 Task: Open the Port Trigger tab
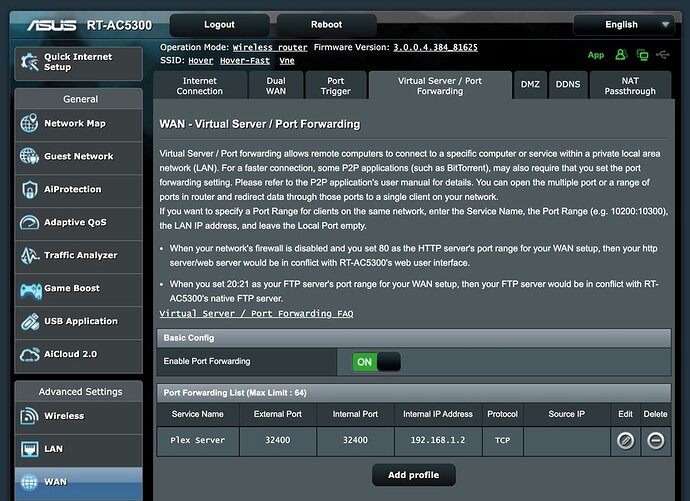click(x=336, y=86)
